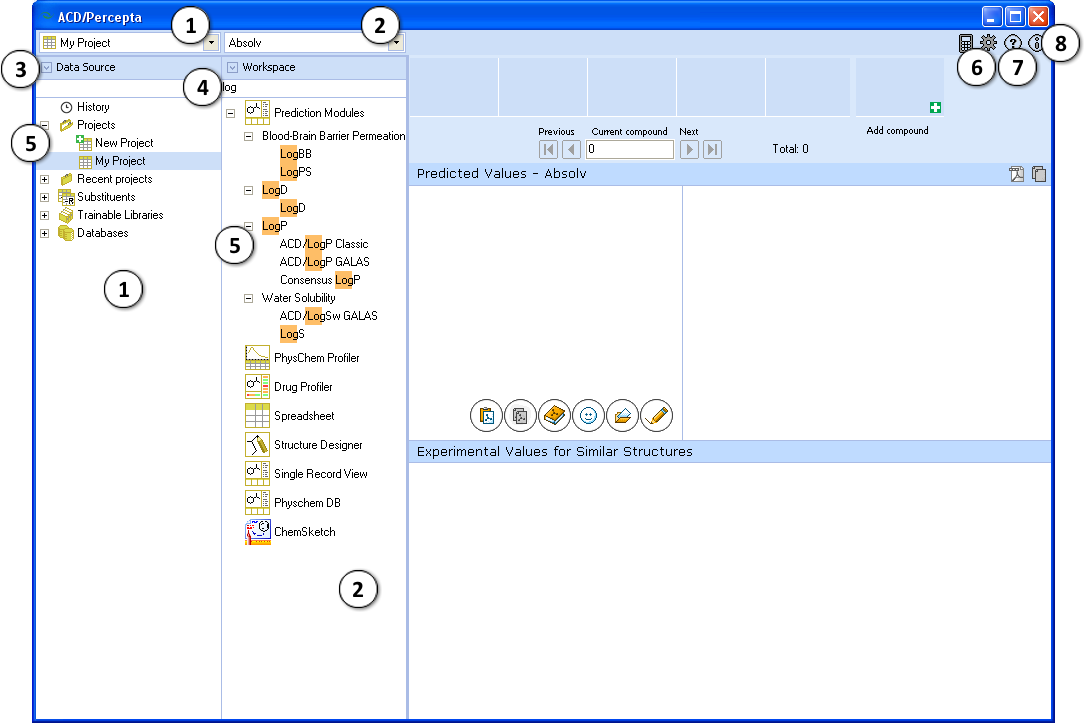Launch the Structure Designer module

(x=303, y=445)
